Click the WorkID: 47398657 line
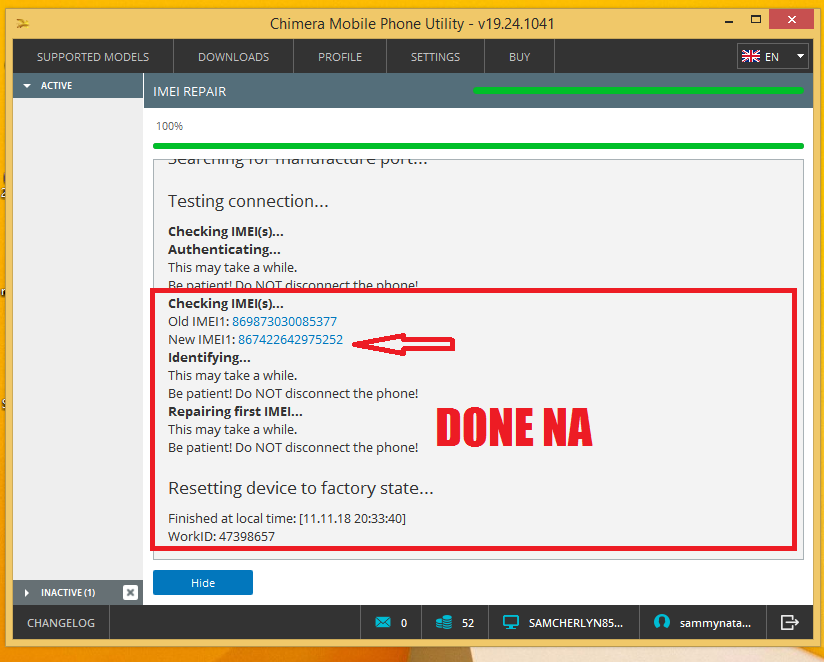824x662 pixels. 221,536
